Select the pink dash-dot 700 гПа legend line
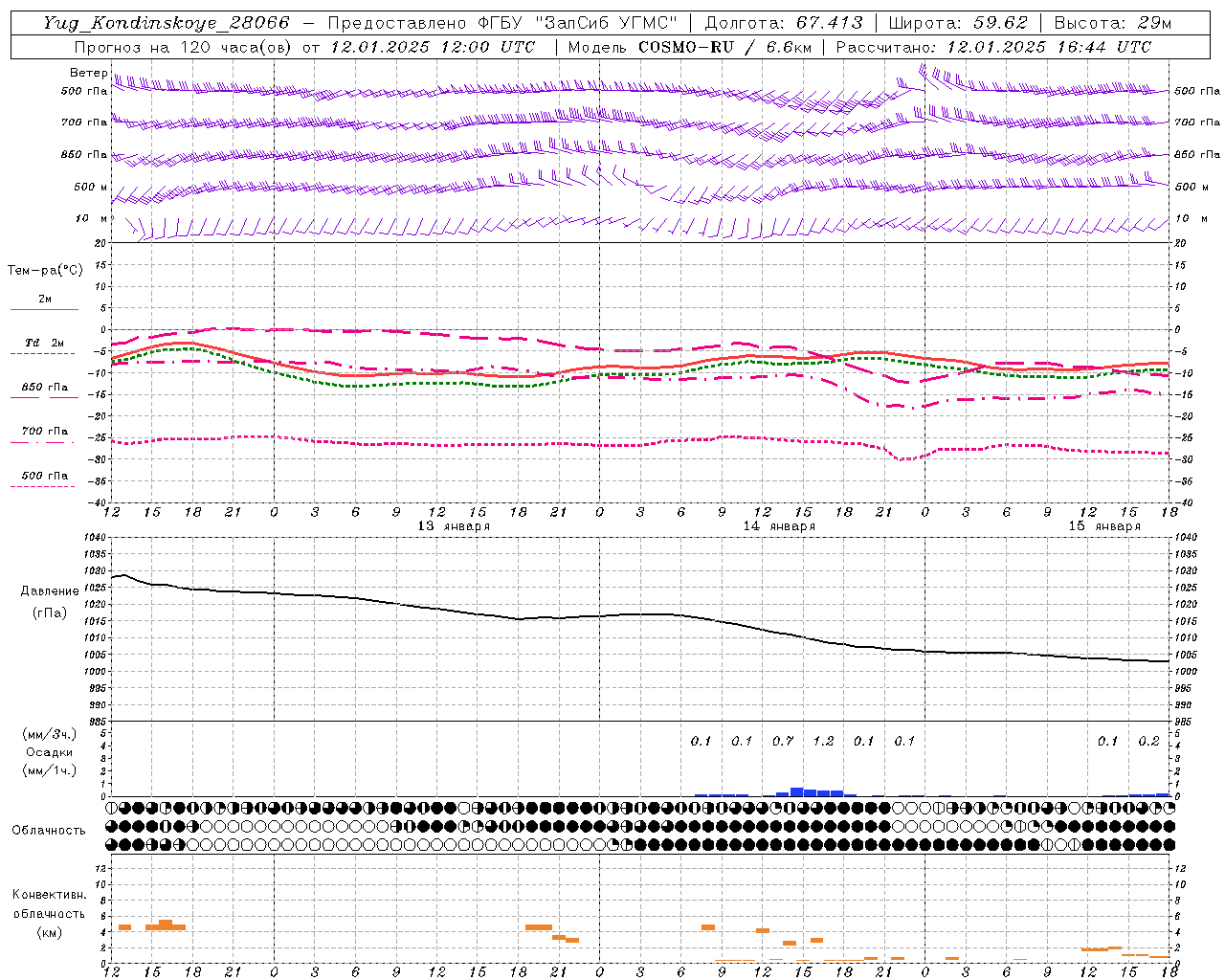Image resolution: width=1225 pixels, height=980 pixels. pos(42,442)
